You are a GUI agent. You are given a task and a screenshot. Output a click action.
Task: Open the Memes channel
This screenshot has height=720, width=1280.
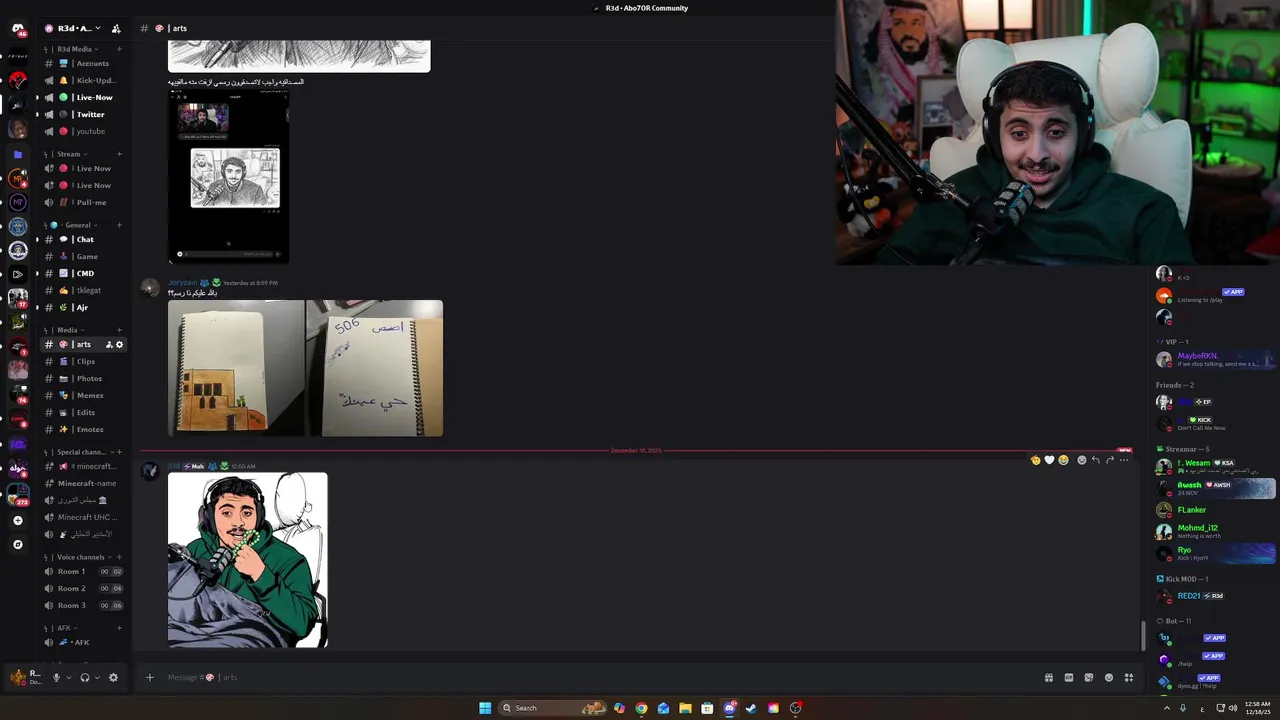(84, 395)
